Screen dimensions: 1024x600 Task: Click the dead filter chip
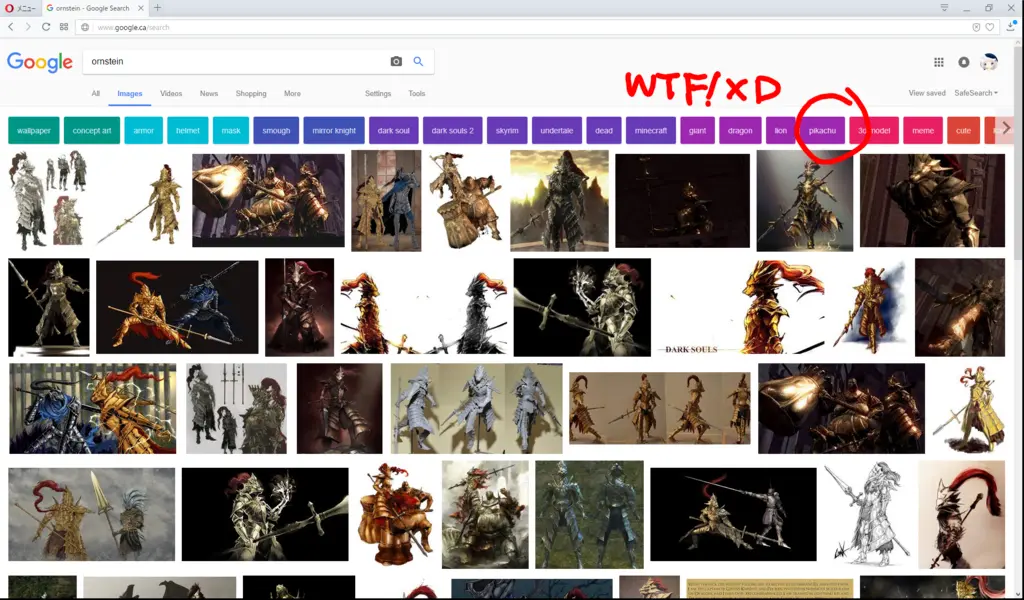604,131
